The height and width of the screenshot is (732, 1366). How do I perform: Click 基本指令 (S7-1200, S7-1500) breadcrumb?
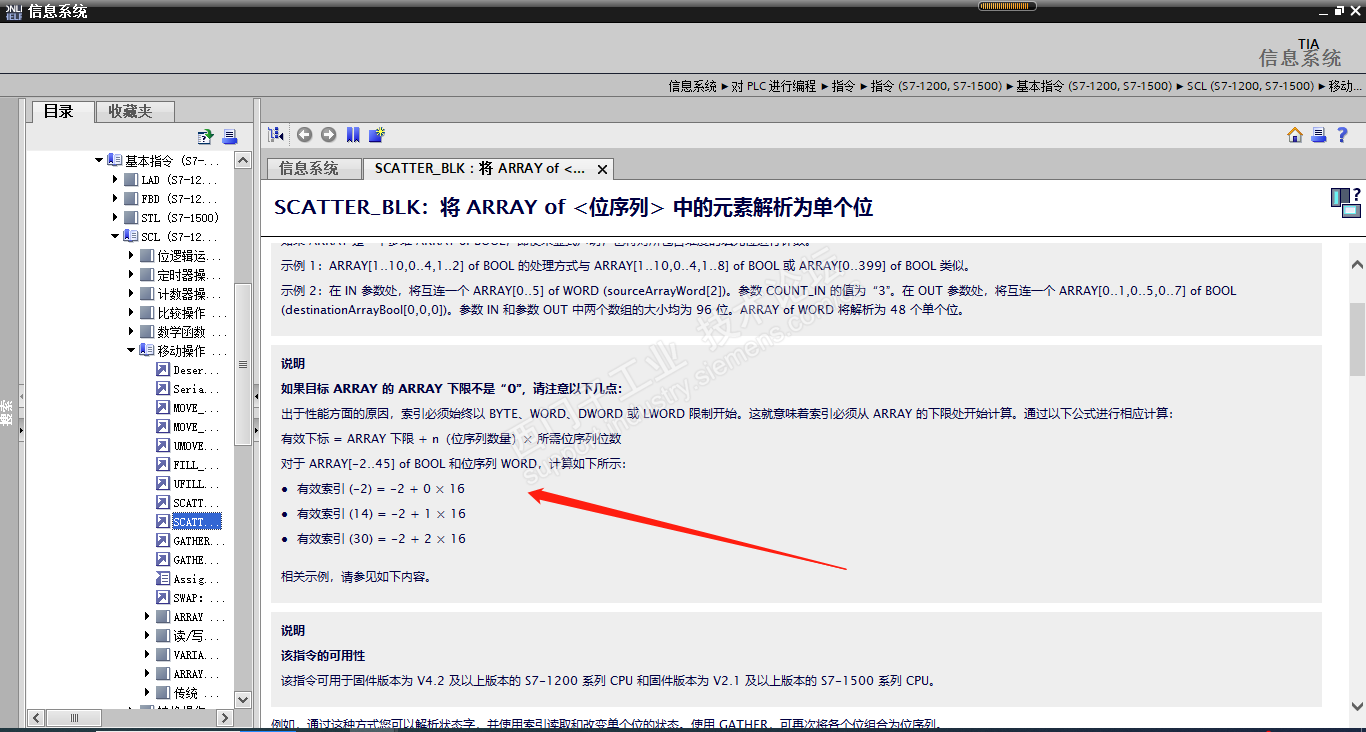tap(1095, 86)
